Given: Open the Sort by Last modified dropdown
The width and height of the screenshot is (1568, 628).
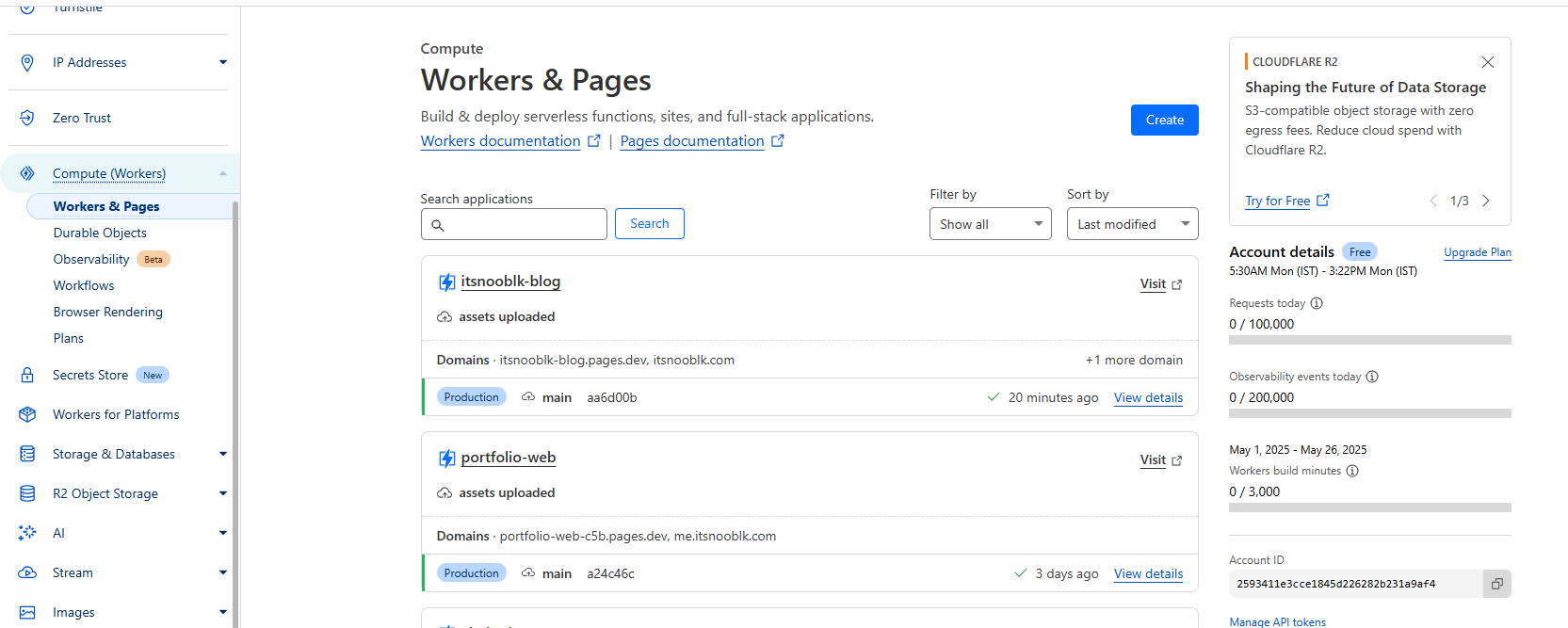Looking at the screenshot, I should coord(1133,224).
